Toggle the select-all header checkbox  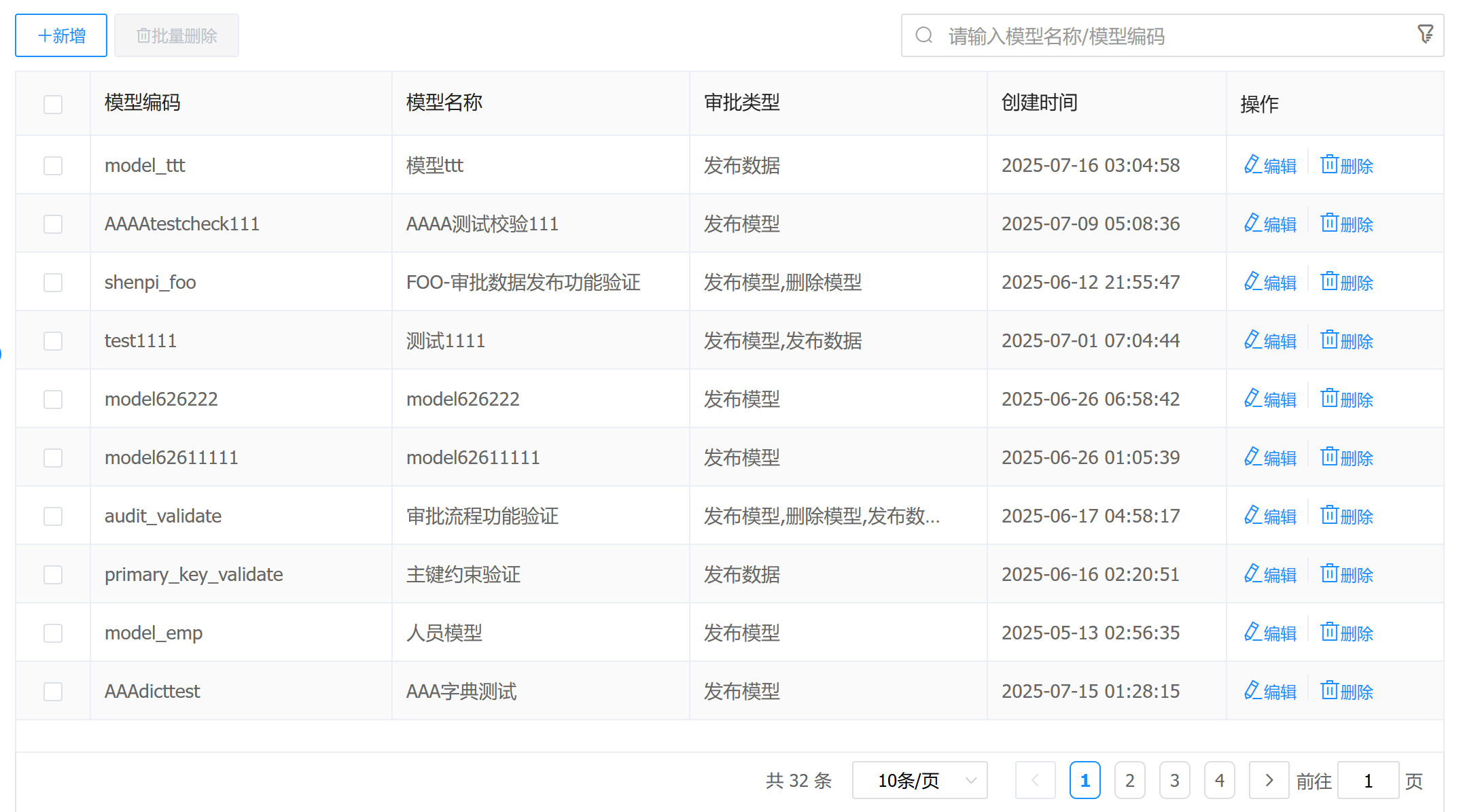click(x=53, y=104)
